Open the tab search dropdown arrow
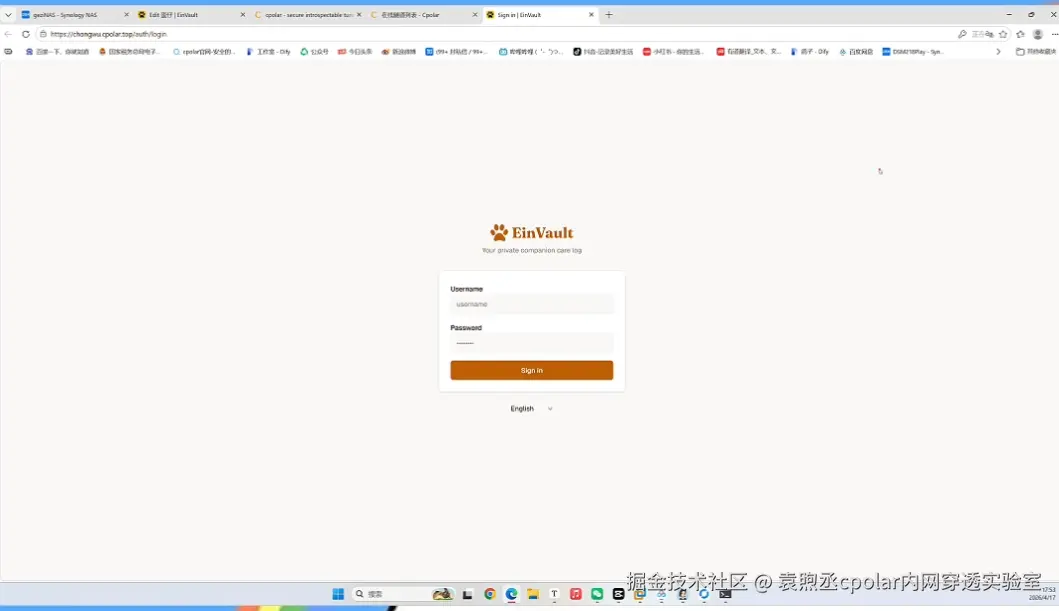 pyautogui.click(x=8, y=15)
